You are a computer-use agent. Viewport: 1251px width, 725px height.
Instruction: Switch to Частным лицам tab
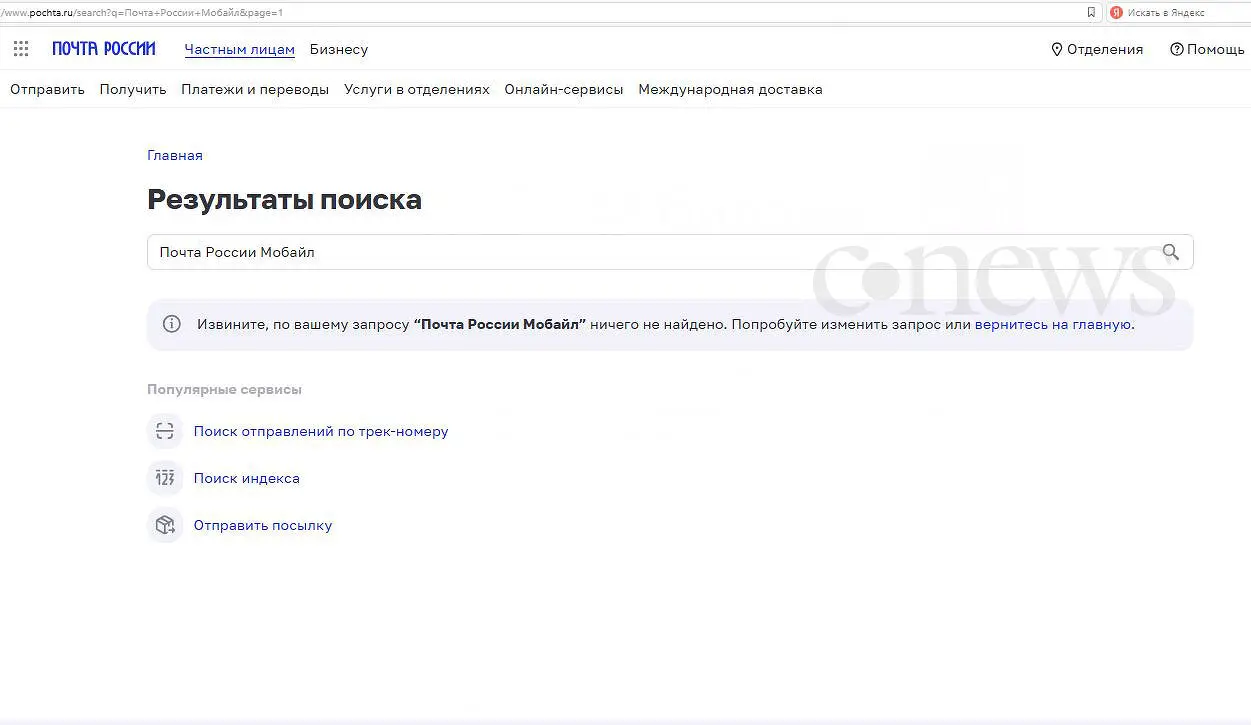coord(240,49)
